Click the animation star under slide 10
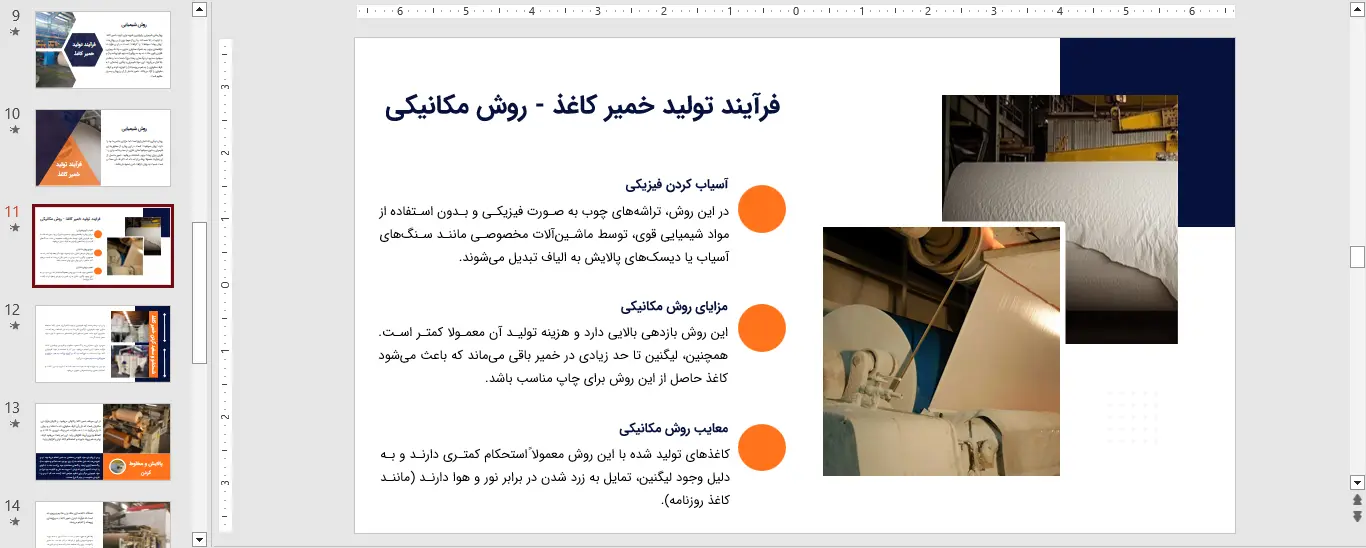Viewport: 1366px width, 548px height. pos(14,130)
